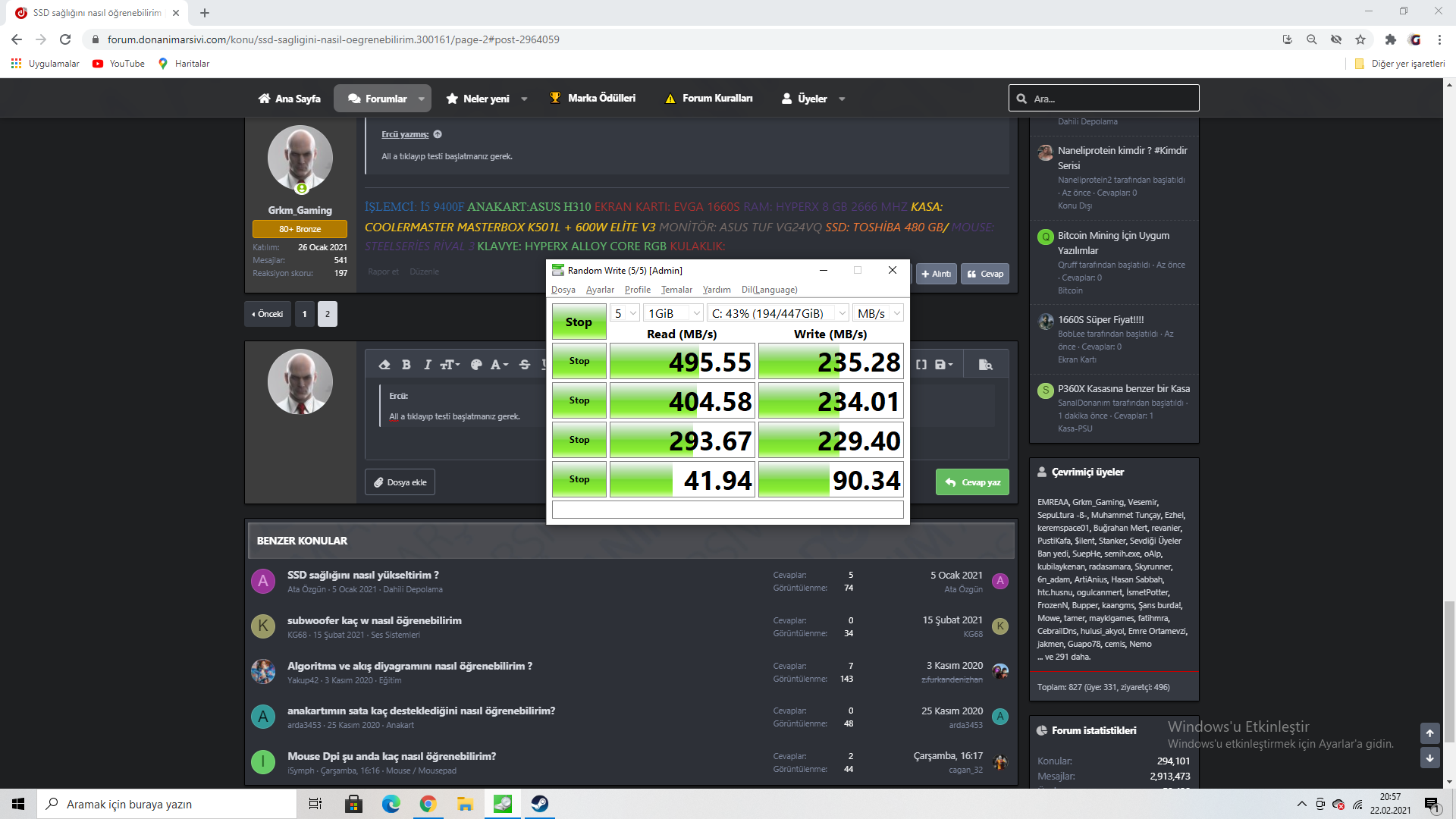Image resolution: width=1456 pixels, height=819 pixels.
Task: Click the scroll-to-top arrow button
Action: coord(1429,733)
